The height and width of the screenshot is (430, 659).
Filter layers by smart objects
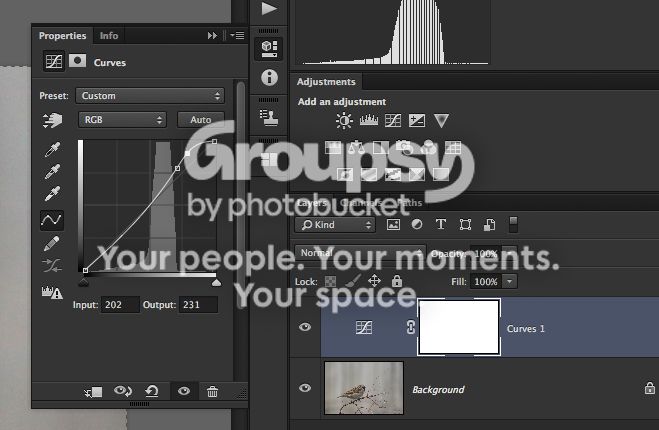[x=489, y=224]
